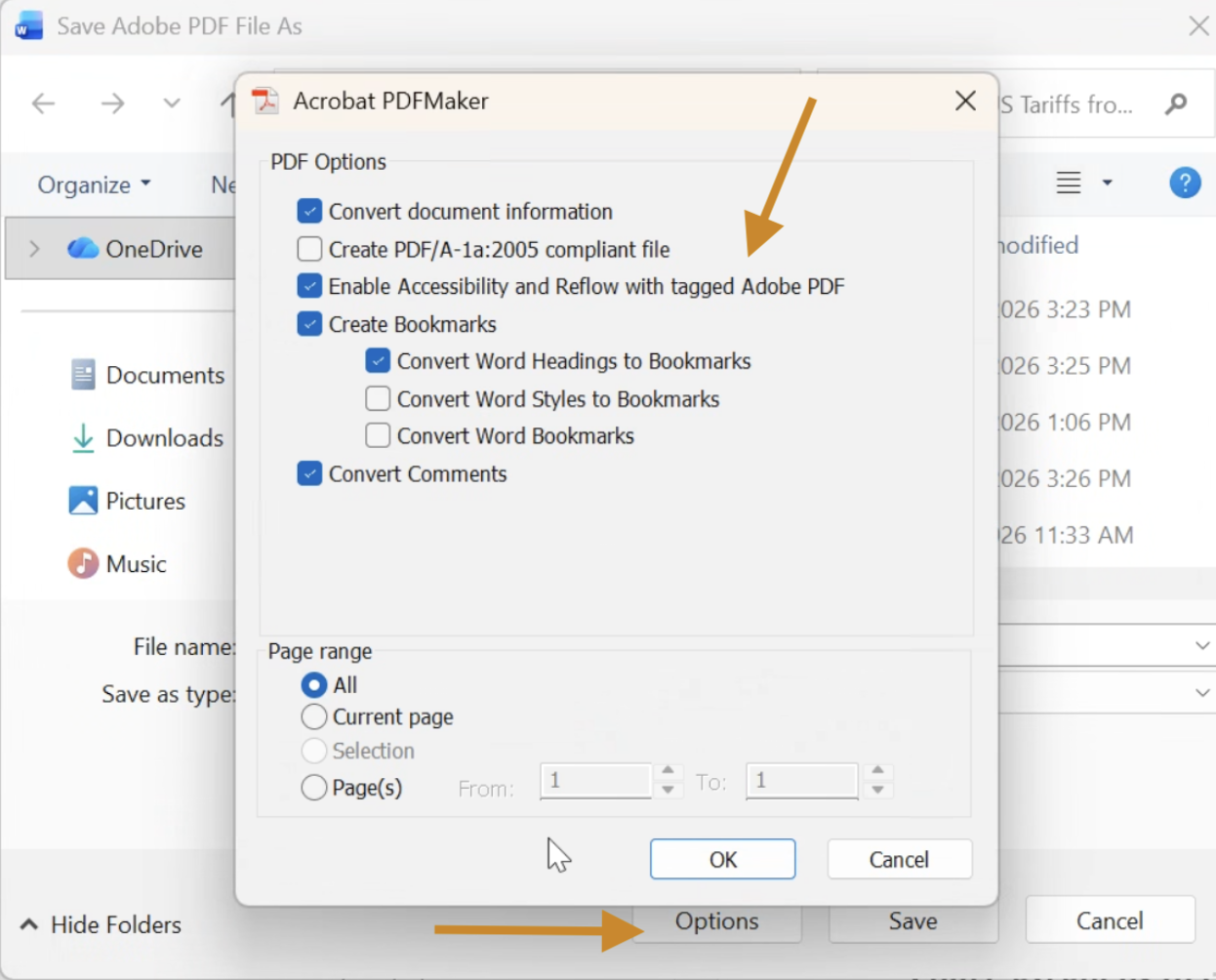The image size is (1216, 980).
Task: Select the All page range radio
Action: [314, 684]
